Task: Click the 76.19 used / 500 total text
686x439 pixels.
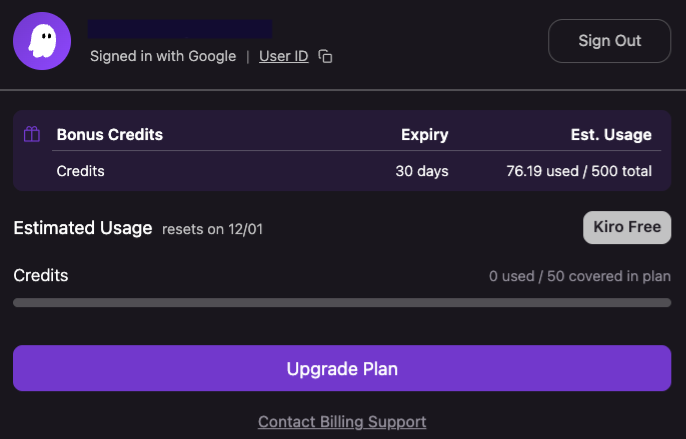Action: 579,171
